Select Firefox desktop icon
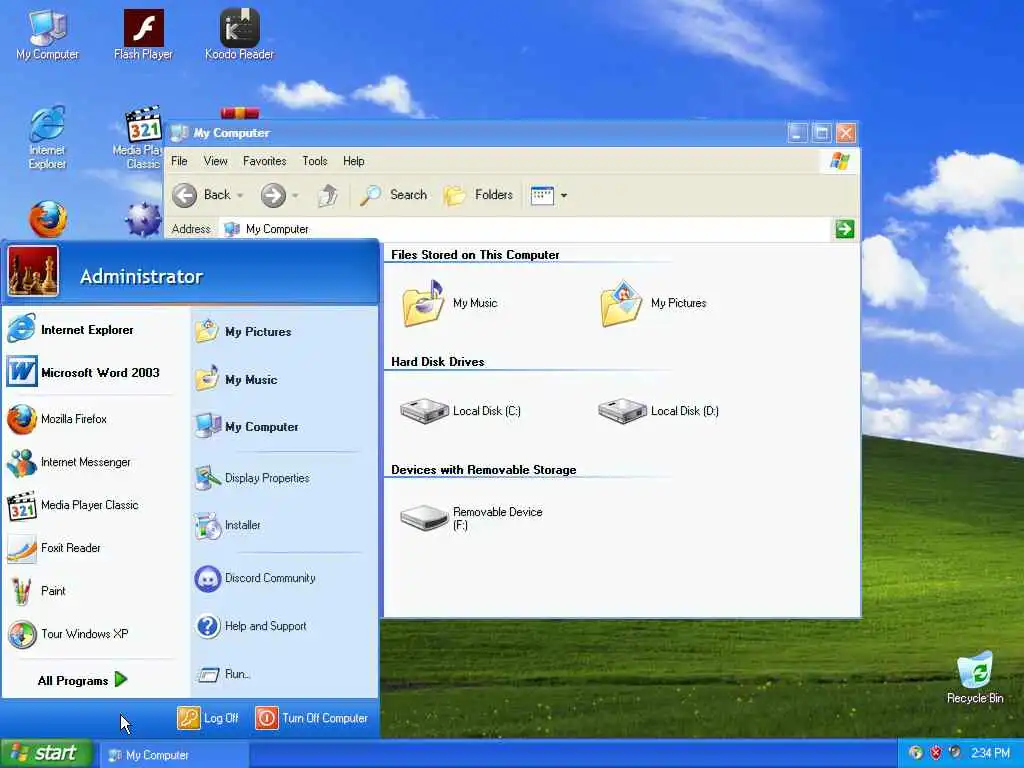The width and height of the screenshot is (1024, 768). click(47, 219)
